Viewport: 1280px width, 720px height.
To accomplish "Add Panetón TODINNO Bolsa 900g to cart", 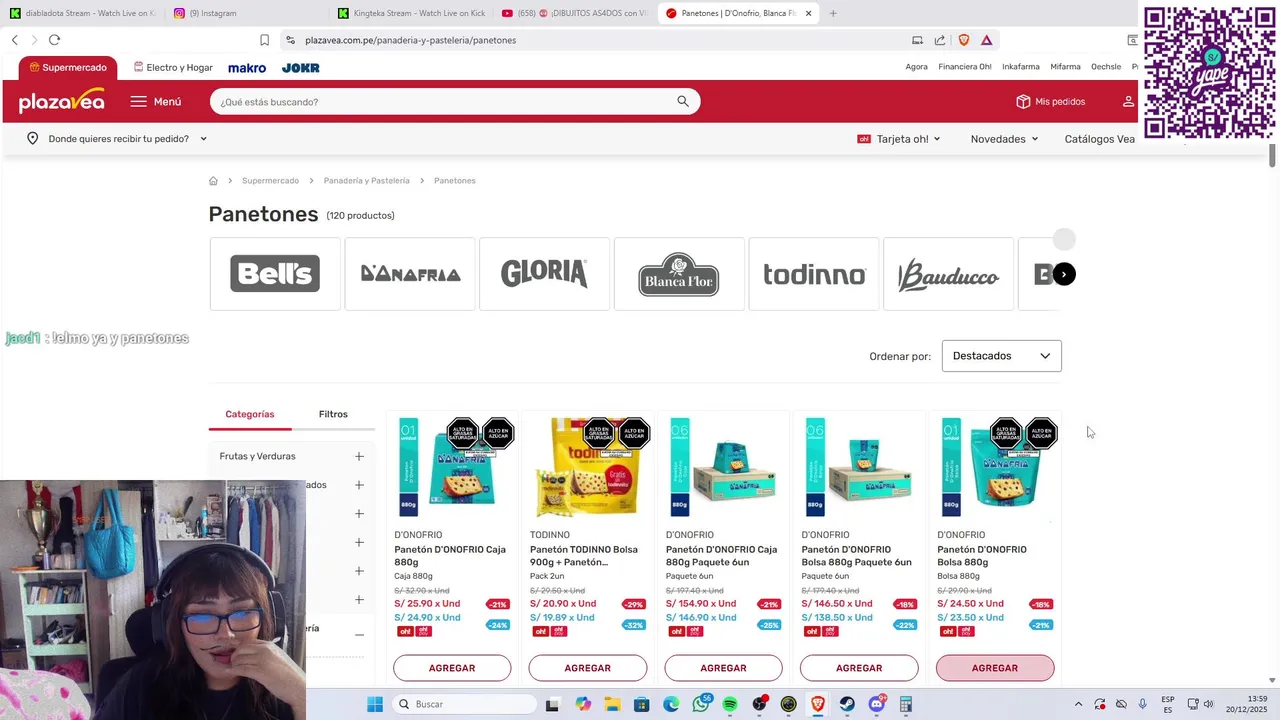I will point(587,668).
